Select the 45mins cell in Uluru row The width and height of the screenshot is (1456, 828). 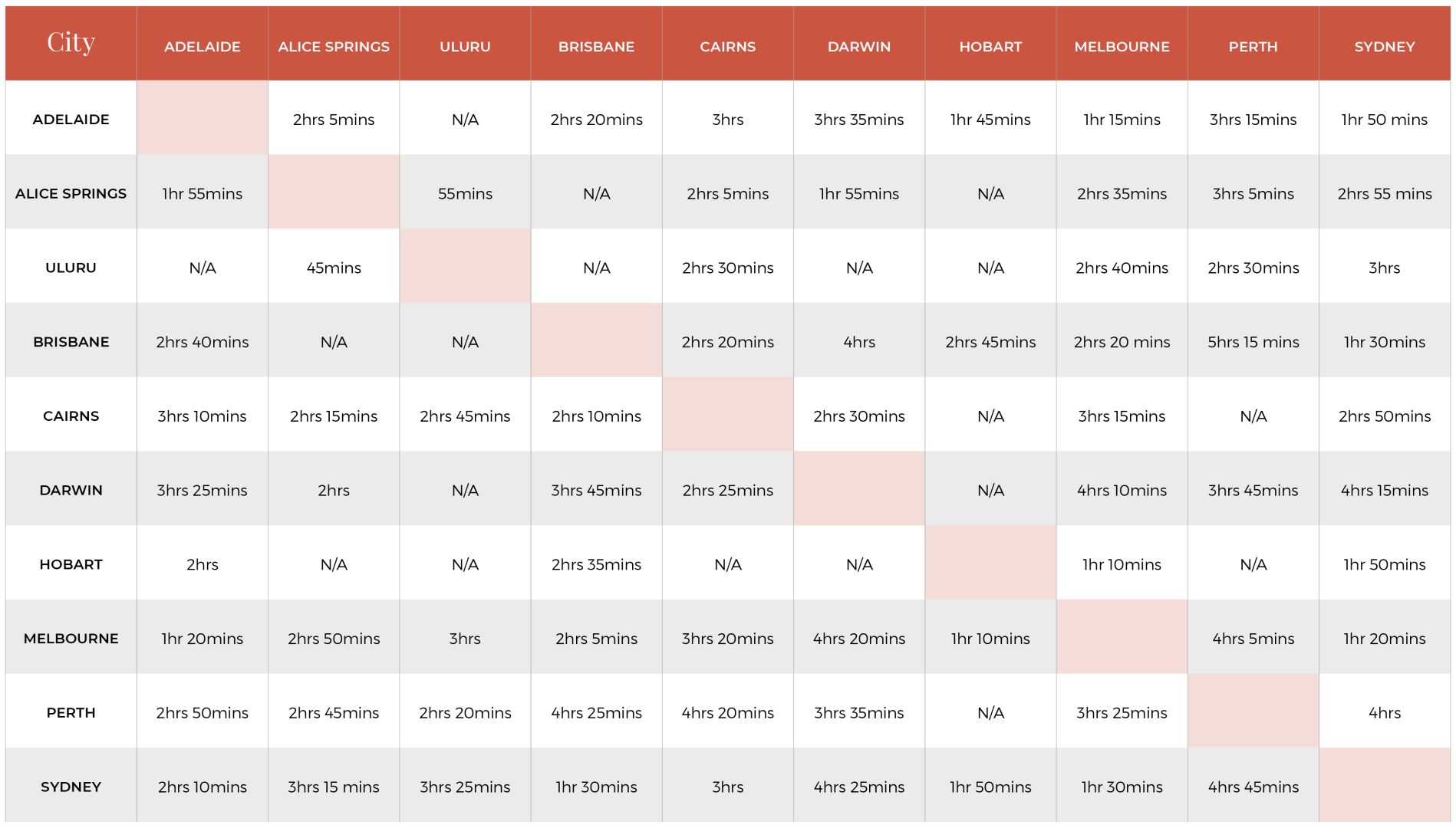click(334, 268)
